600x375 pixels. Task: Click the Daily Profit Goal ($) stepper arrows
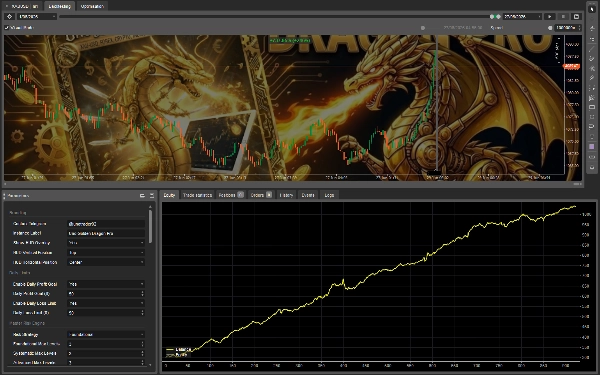pos(142,293)
